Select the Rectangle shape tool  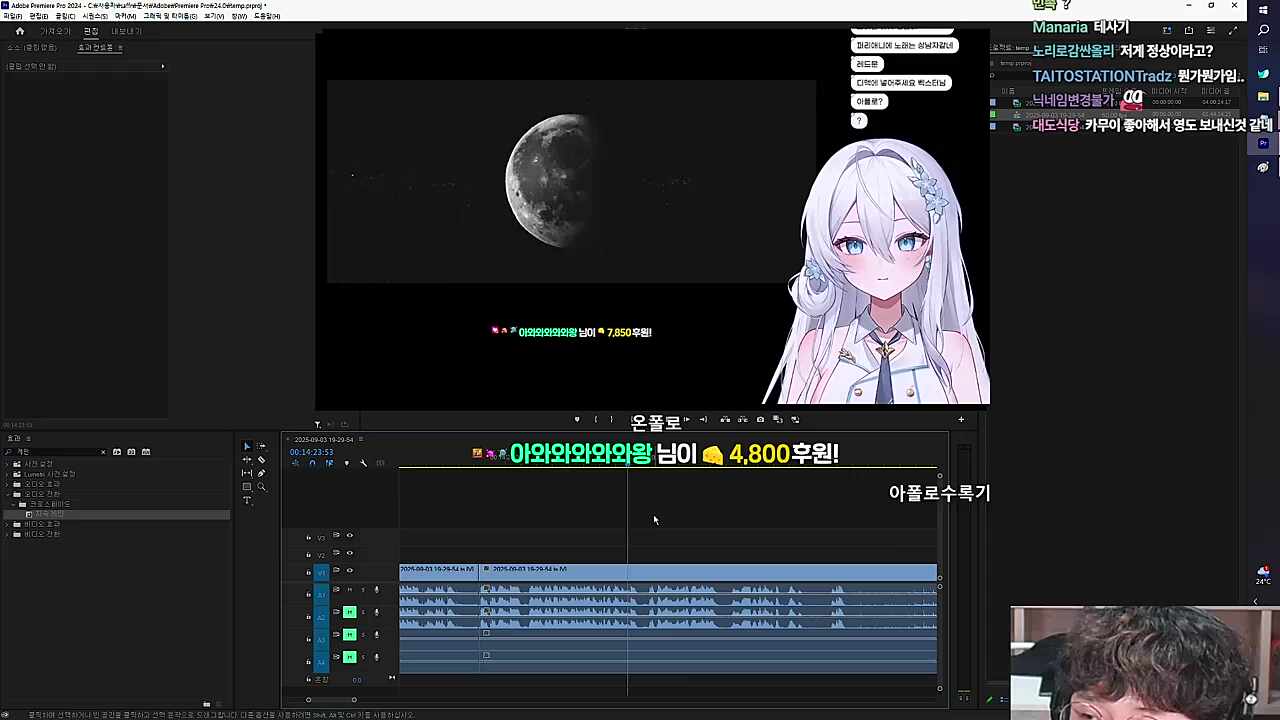coord(247,487)
